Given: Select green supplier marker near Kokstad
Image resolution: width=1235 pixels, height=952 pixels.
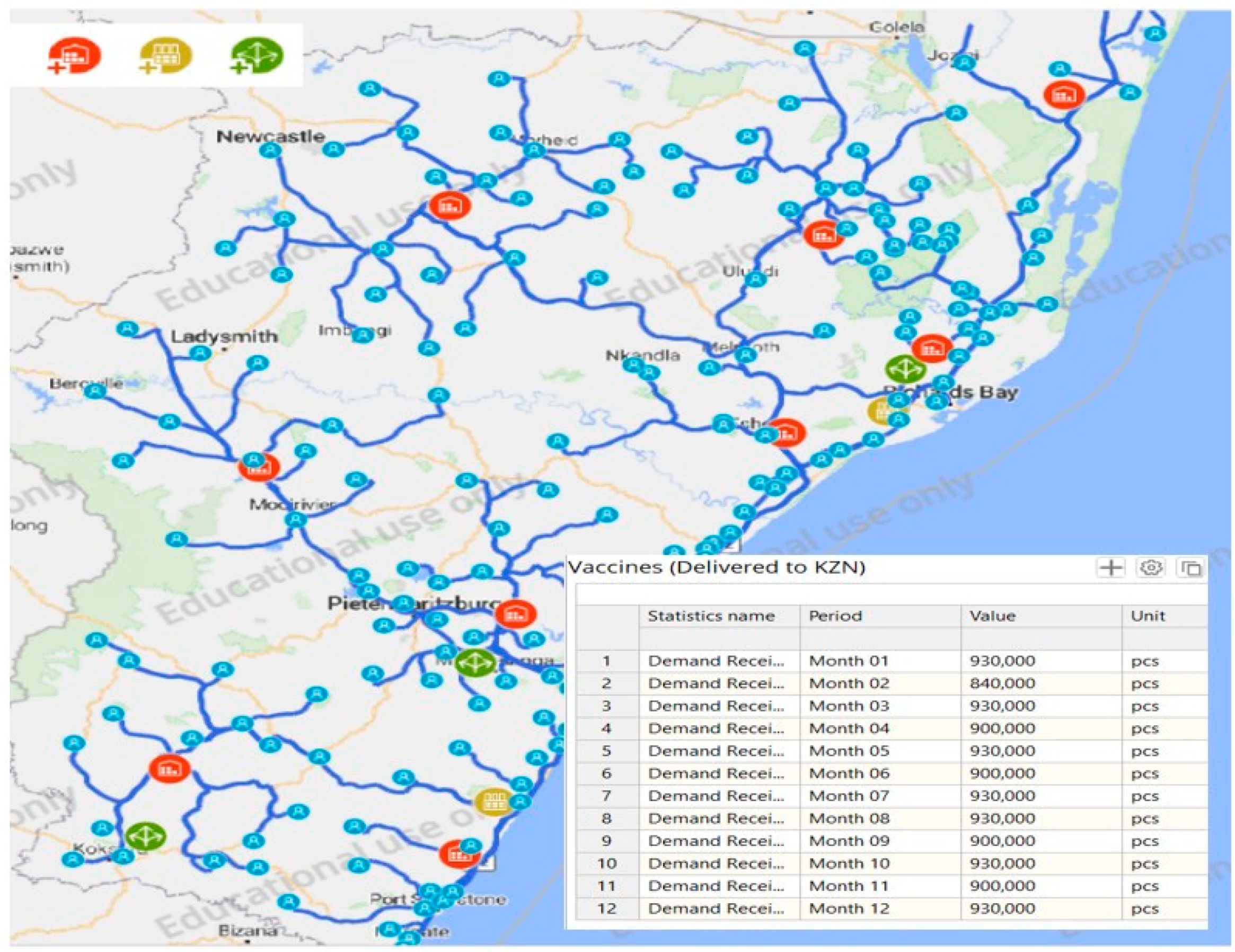Looking at the screenshot, I should pos(145,837).
